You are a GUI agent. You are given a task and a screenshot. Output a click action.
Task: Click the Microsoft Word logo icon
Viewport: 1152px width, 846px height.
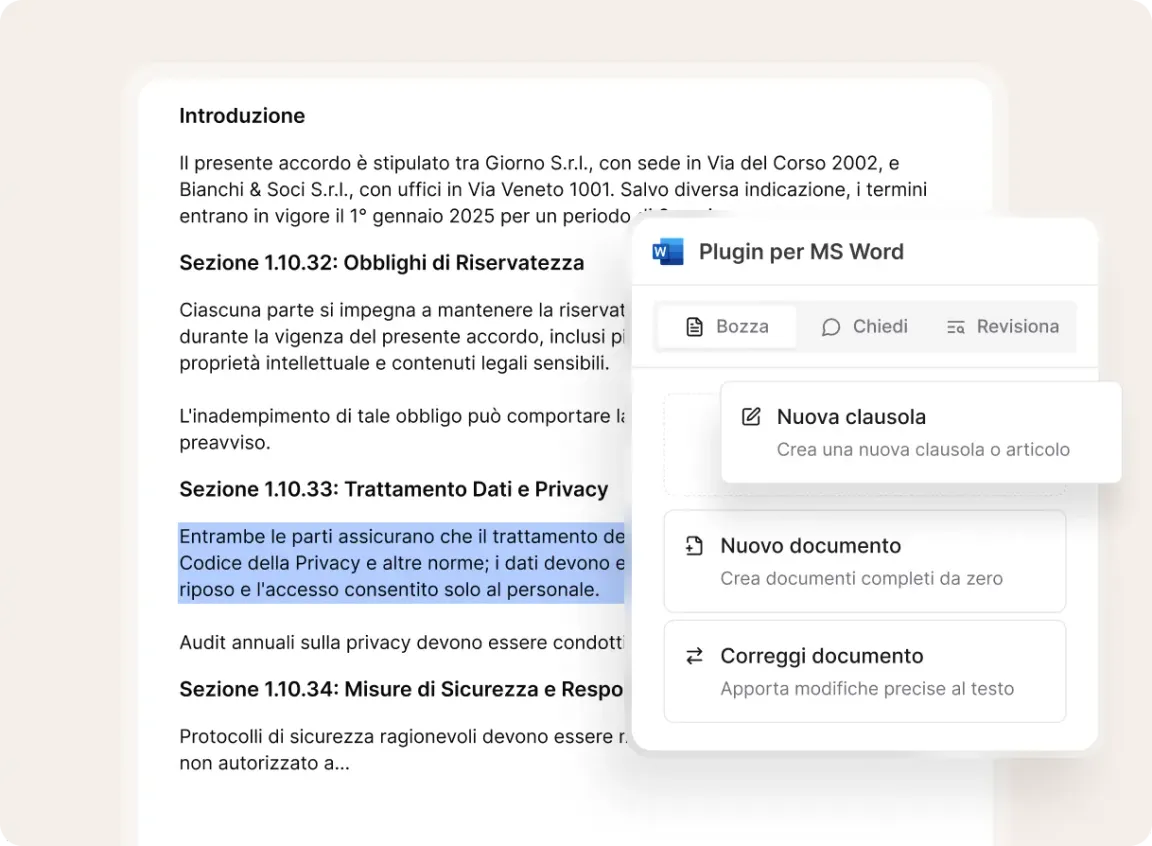(x=667, y=252)
